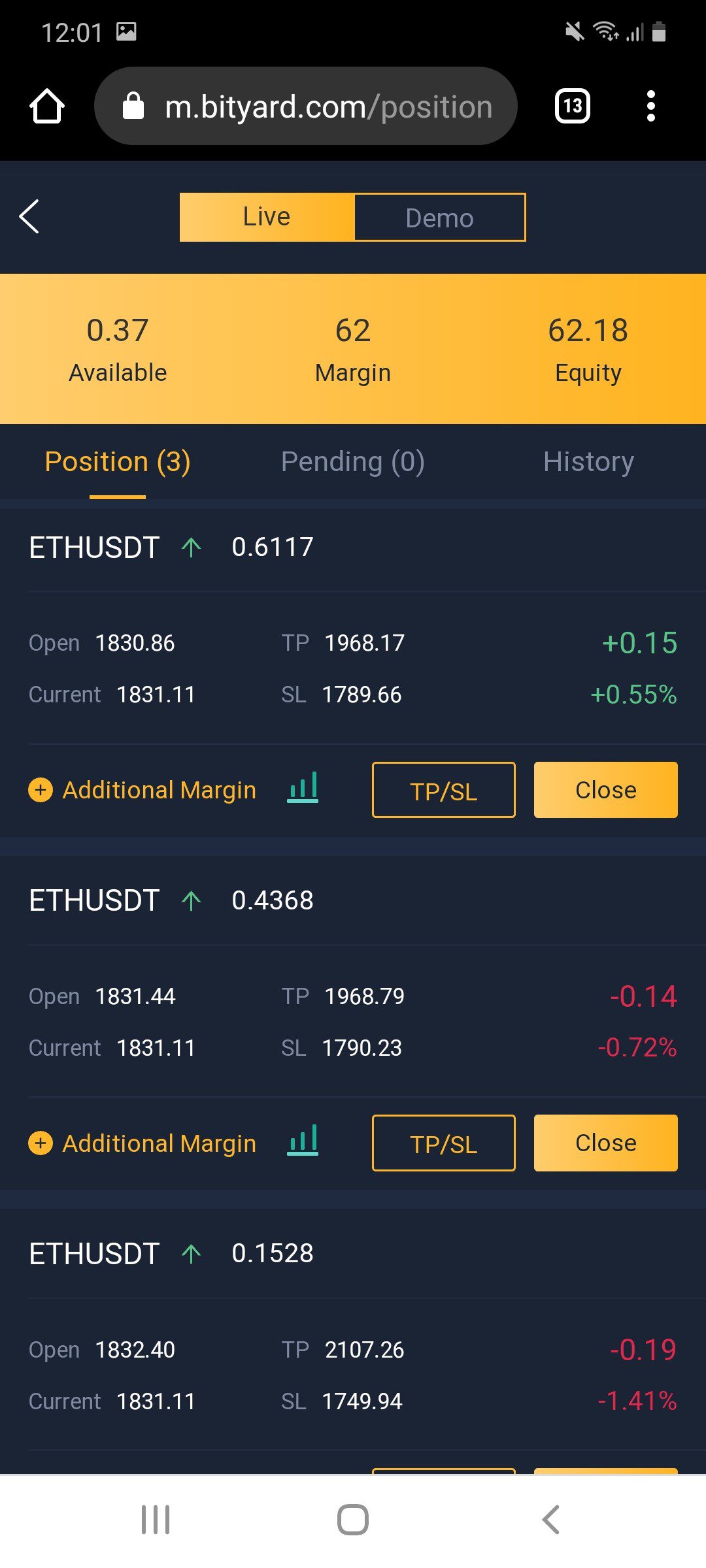Tap plus icon beside second Additional Margin
Image resolution: width=706 pixels, height=1568 pixels.
[x=41, y=1143]
